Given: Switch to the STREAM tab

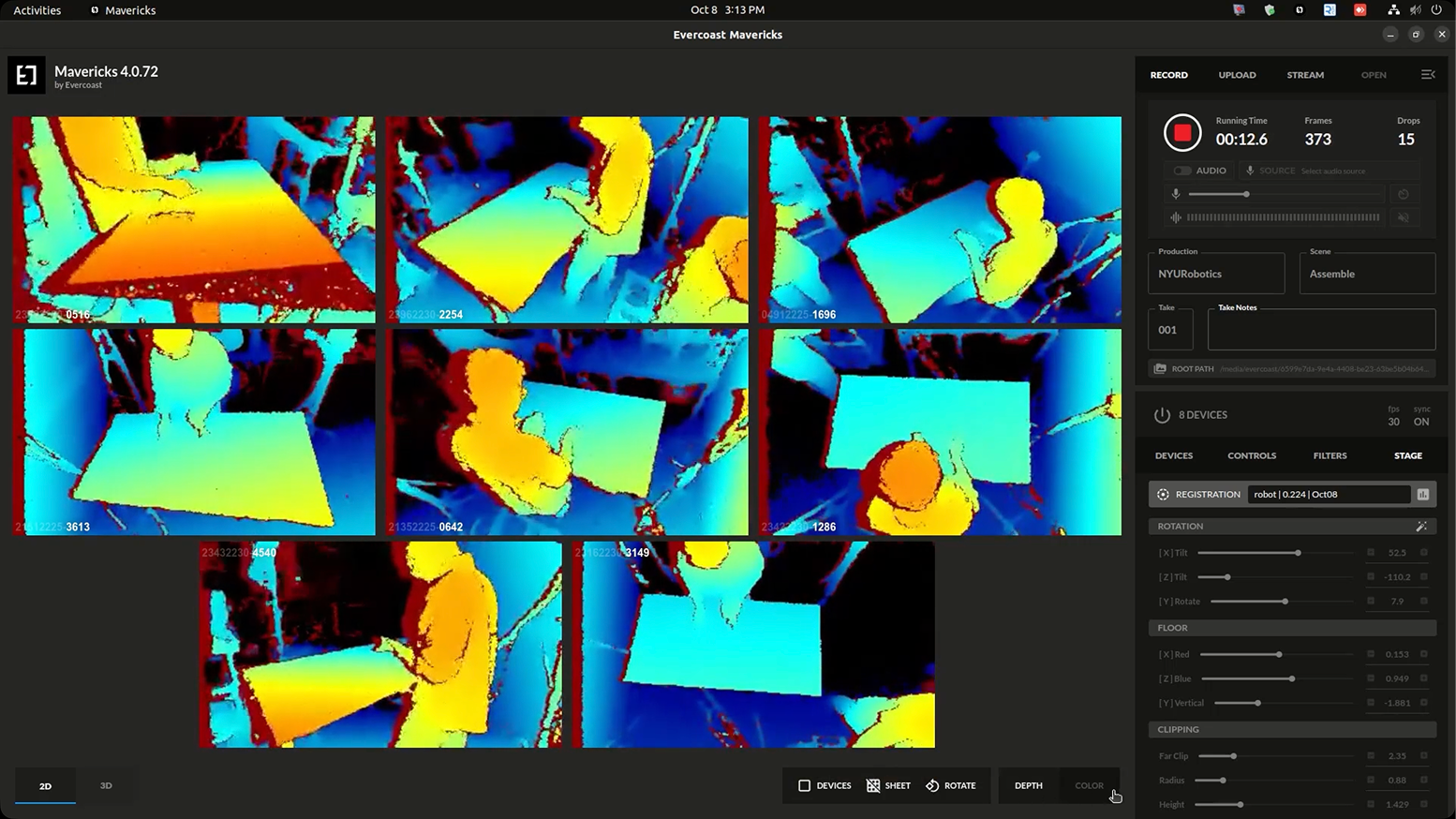Looking at the screenshot, I should pos(1305,75).
